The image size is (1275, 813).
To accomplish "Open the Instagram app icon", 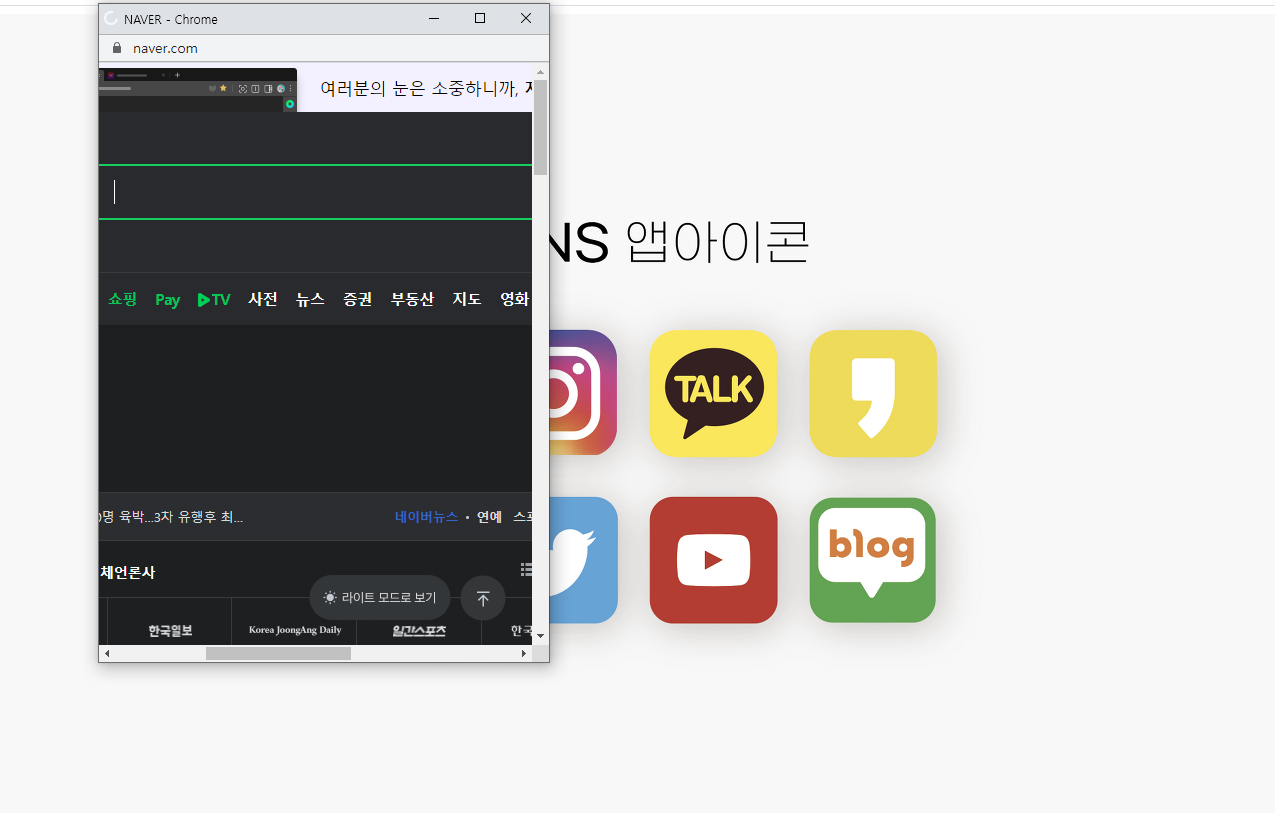I will [583, 393].
